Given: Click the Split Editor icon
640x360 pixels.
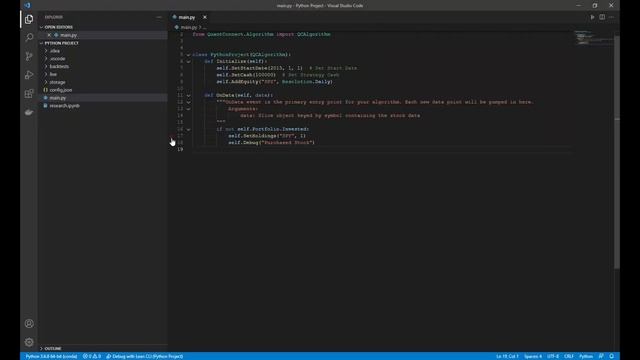Looking at the screenshot, I should (602, 17).
